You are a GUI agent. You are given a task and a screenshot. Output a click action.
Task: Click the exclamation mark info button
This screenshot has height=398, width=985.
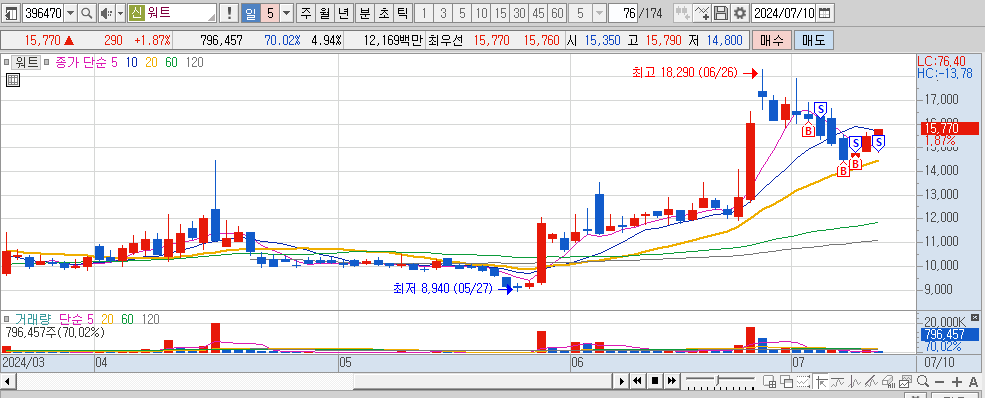tap(230, 13)
